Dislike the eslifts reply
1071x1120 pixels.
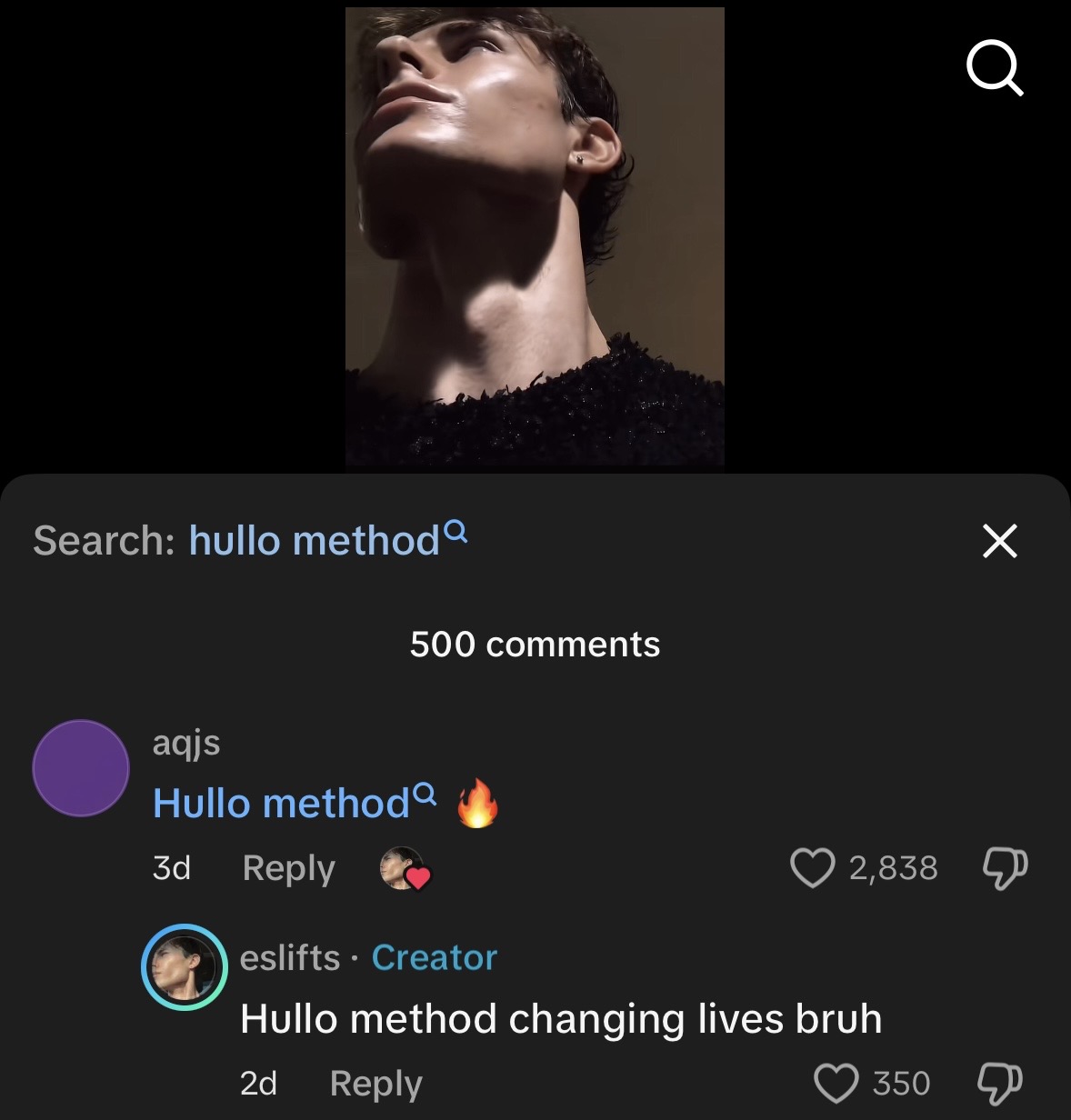[999, 1083]
